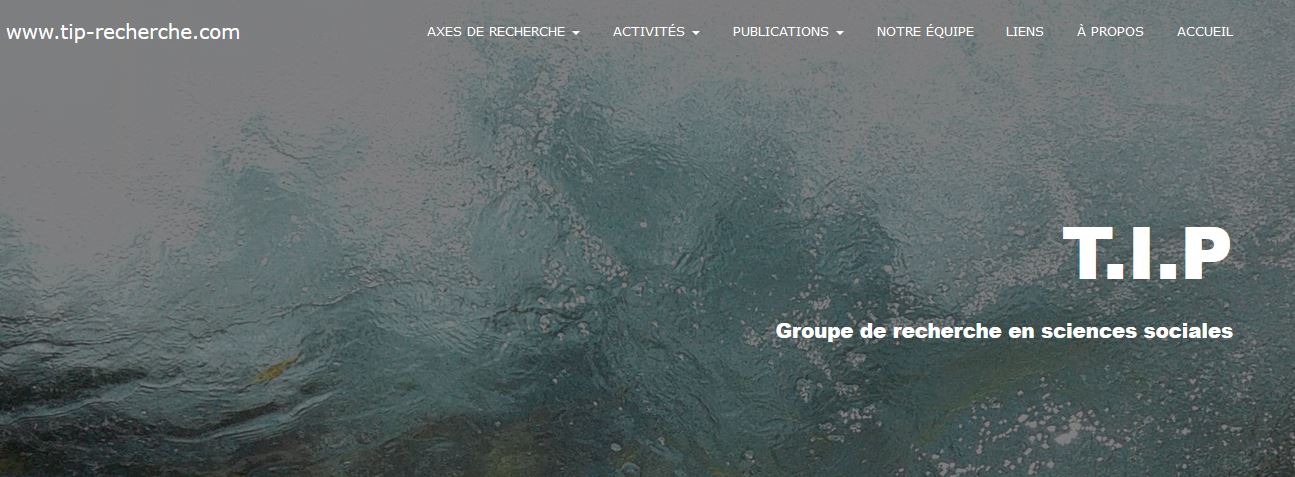Click the word 'AXES' in the navigation bar
1295x477 pixels.
point(443,32)
